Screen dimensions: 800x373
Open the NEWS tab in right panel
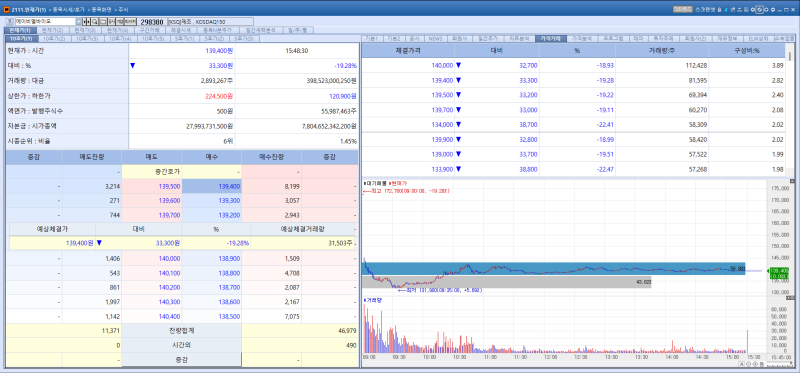coord(435,38)
